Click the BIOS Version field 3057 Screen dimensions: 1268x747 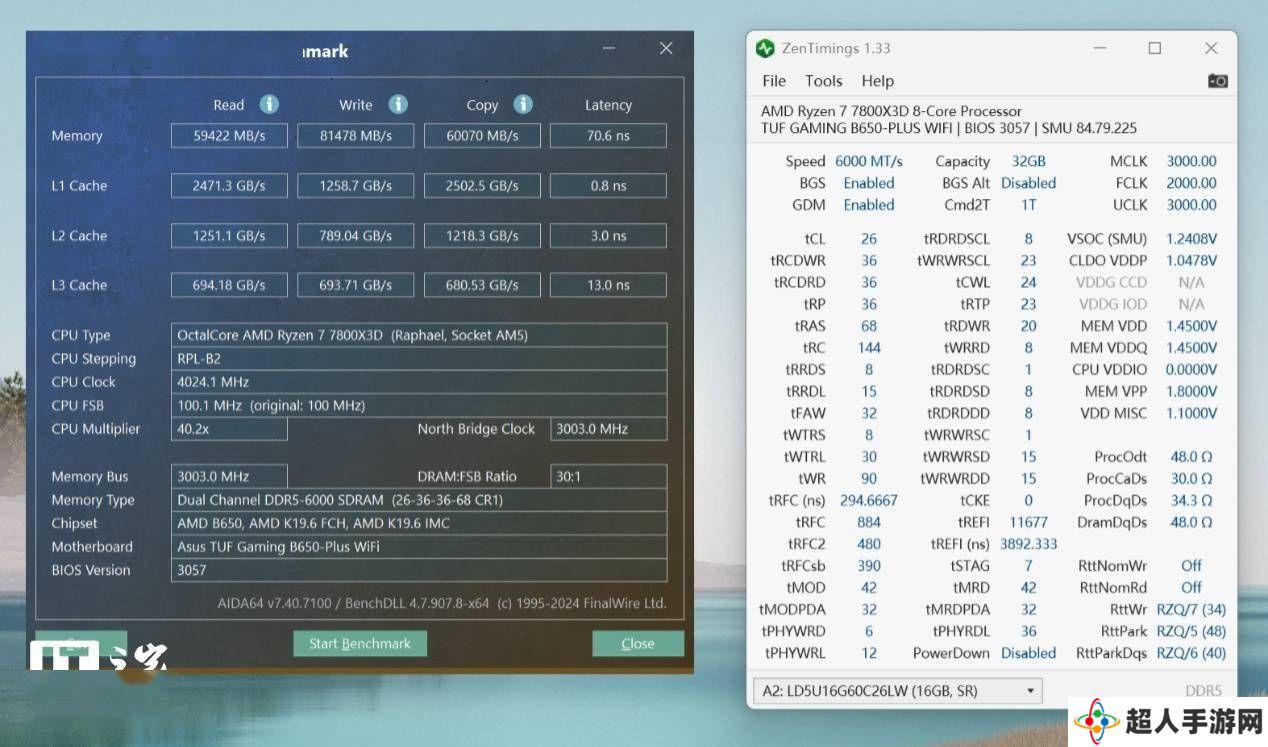[x=419, y=570]
